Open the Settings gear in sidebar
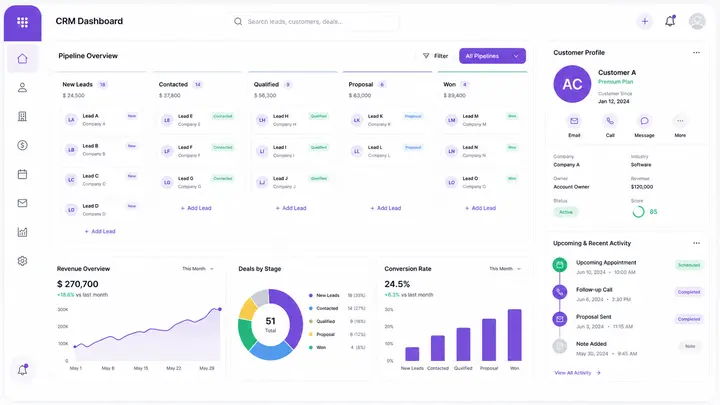720x405 pixels. pyautogui.click(x=22, y=261)
